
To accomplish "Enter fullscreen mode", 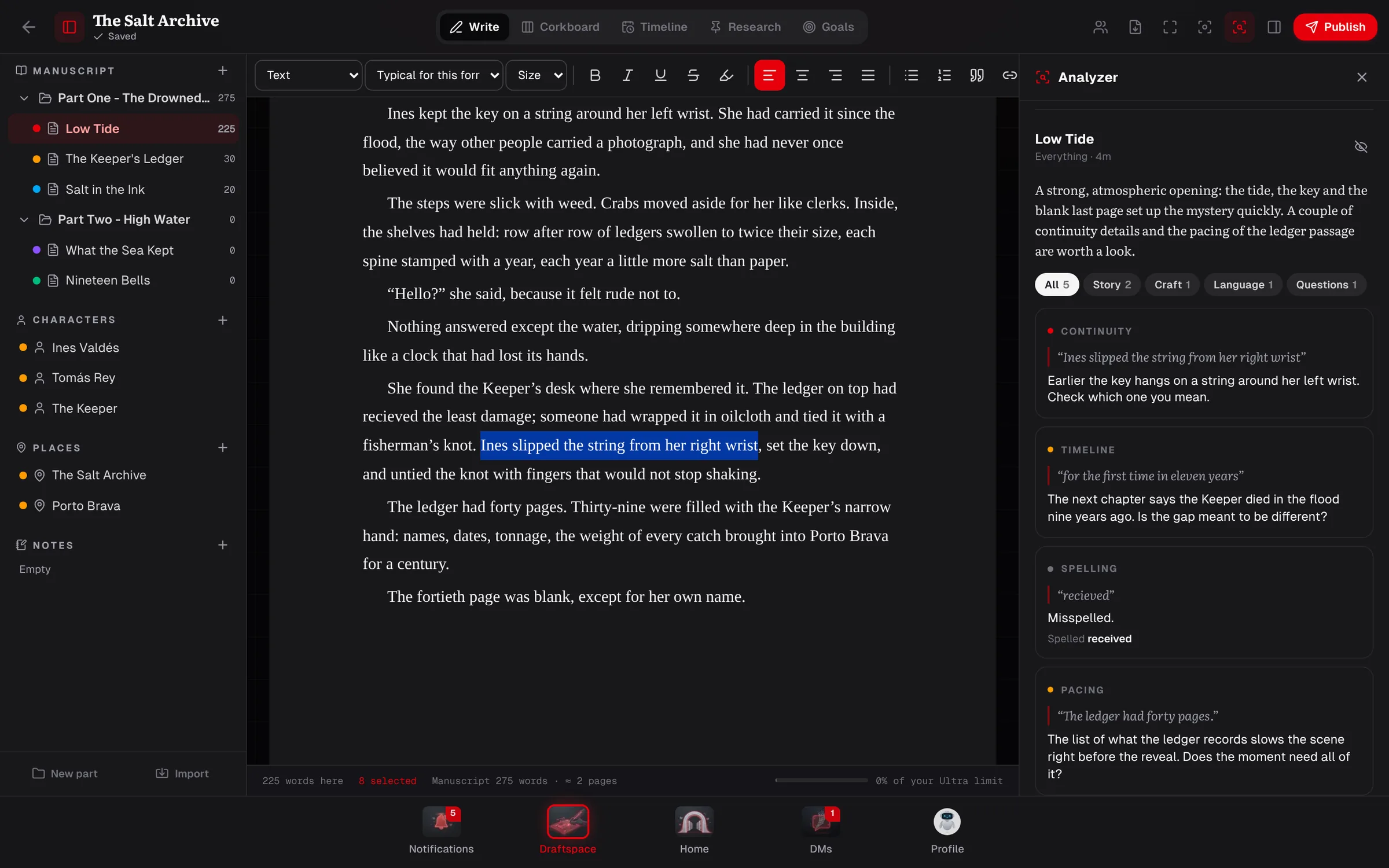I will coord(1170,27).
